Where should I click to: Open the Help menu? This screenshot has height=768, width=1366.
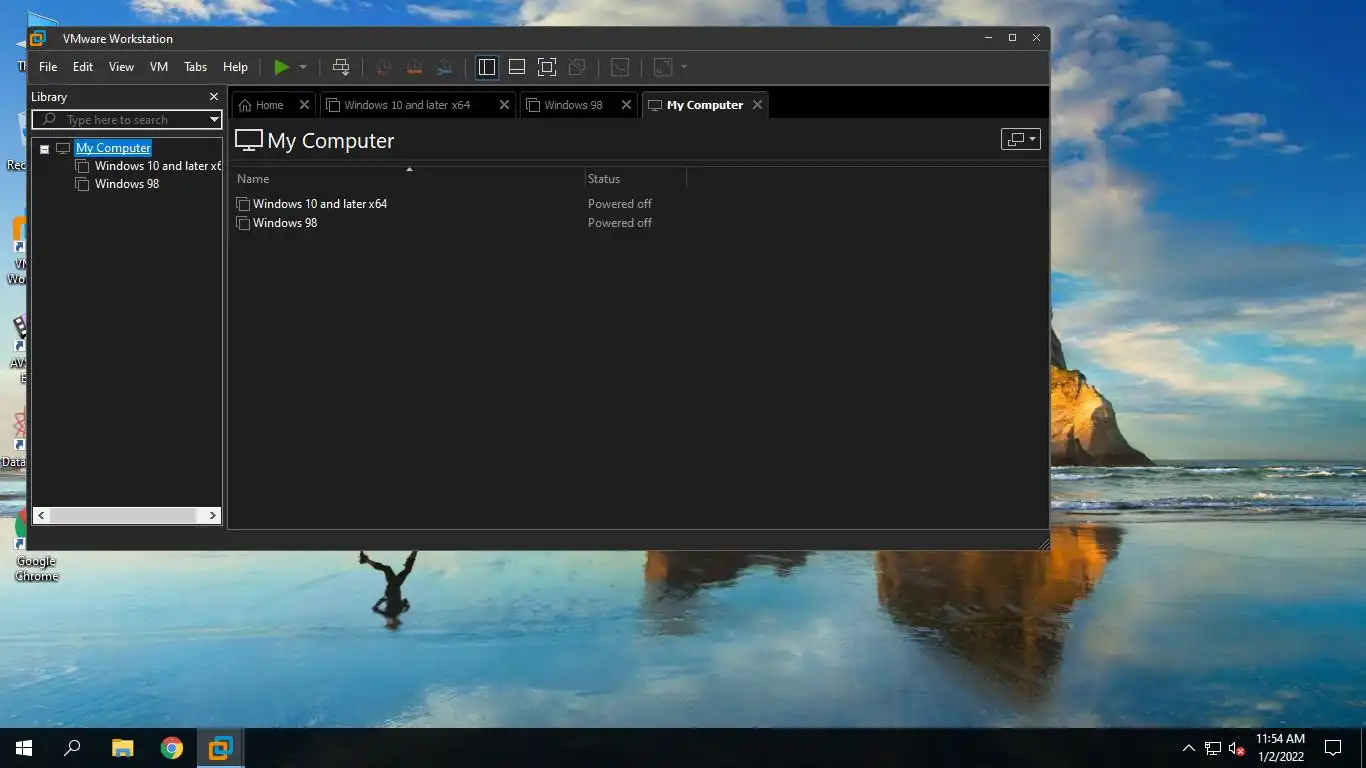point(236,67)
